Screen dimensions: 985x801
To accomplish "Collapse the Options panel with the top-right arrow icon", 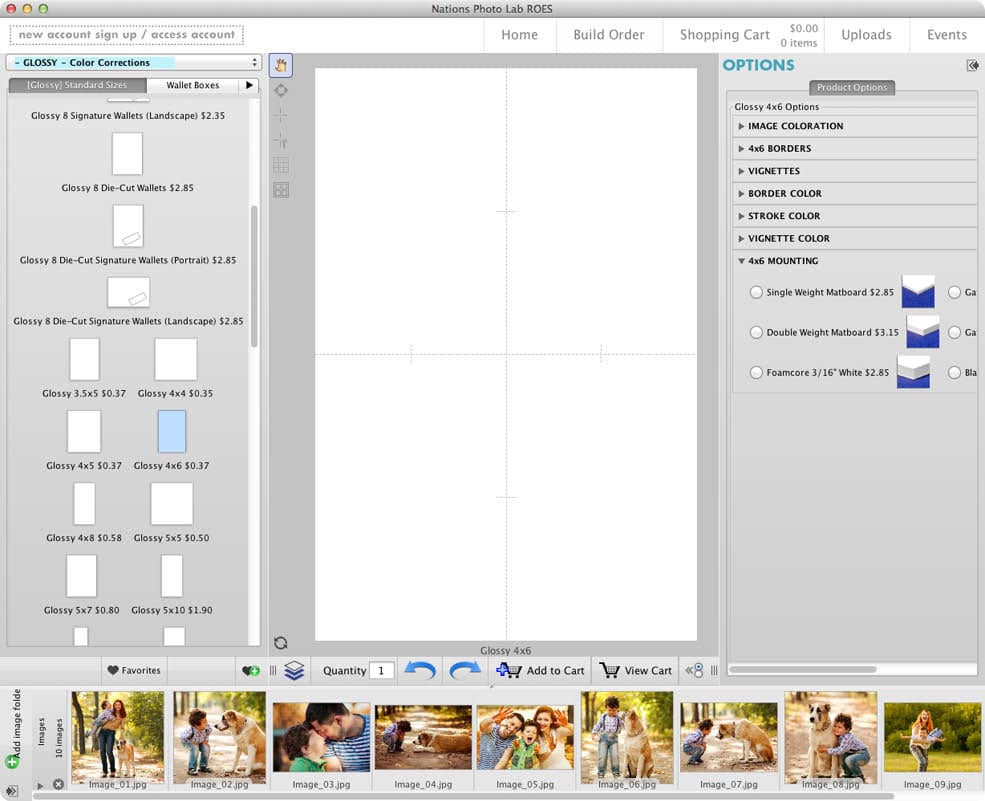I will [x=972, y=65].
